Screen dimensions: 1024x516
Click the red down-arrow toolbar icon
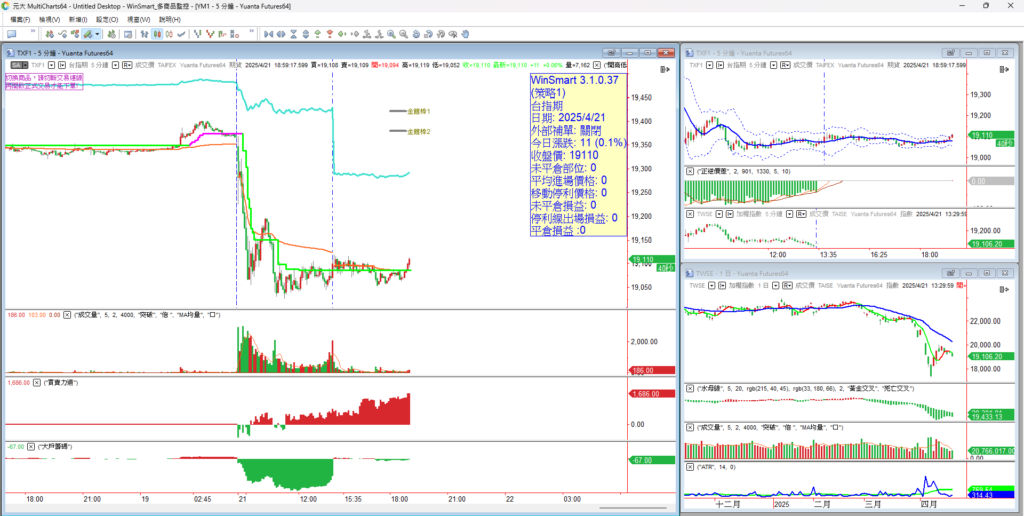330,33
